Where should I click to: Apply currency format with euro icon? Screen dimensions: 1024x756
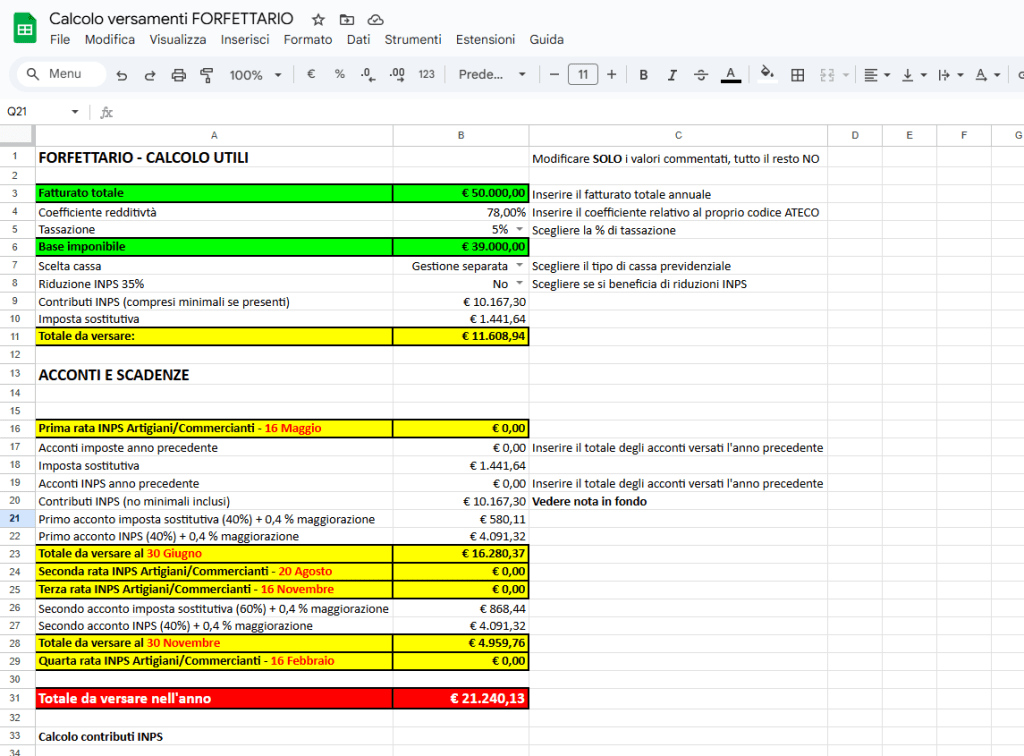click(x=311, y=74)
